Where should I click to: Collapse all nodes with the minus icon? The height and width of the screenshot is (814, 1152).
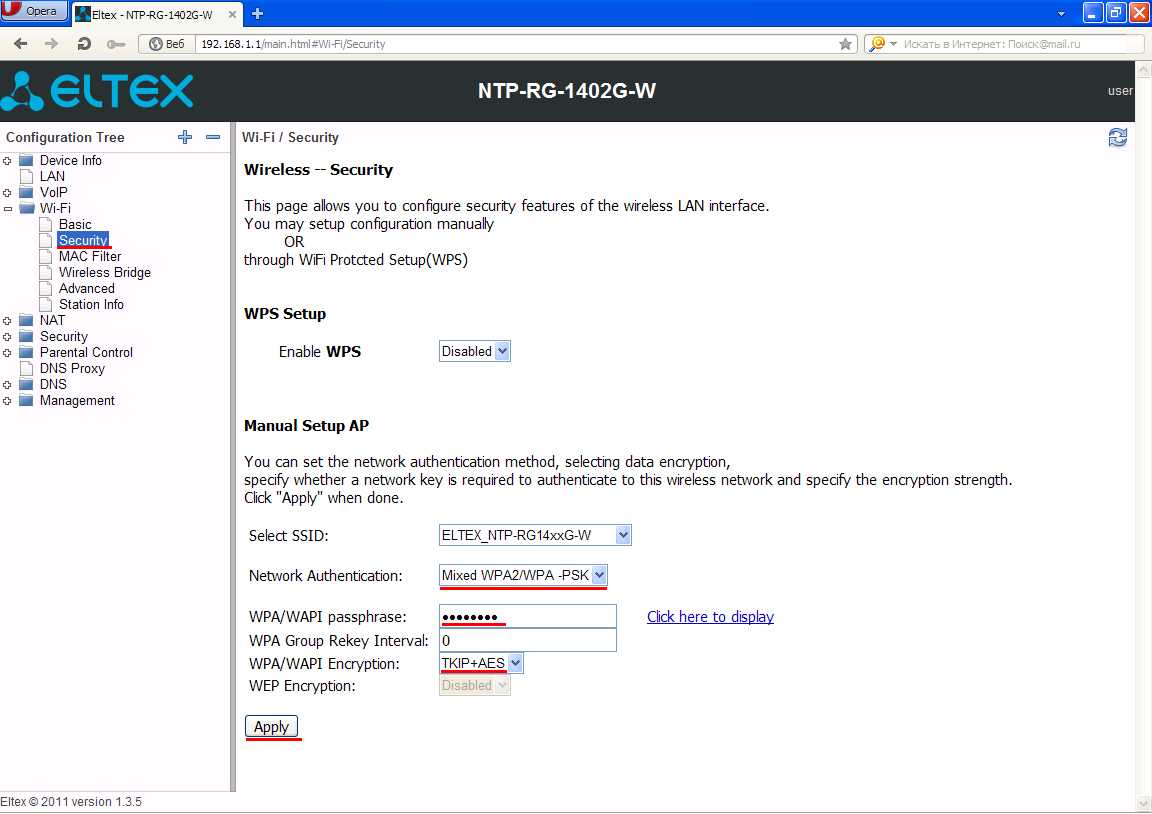213,137
